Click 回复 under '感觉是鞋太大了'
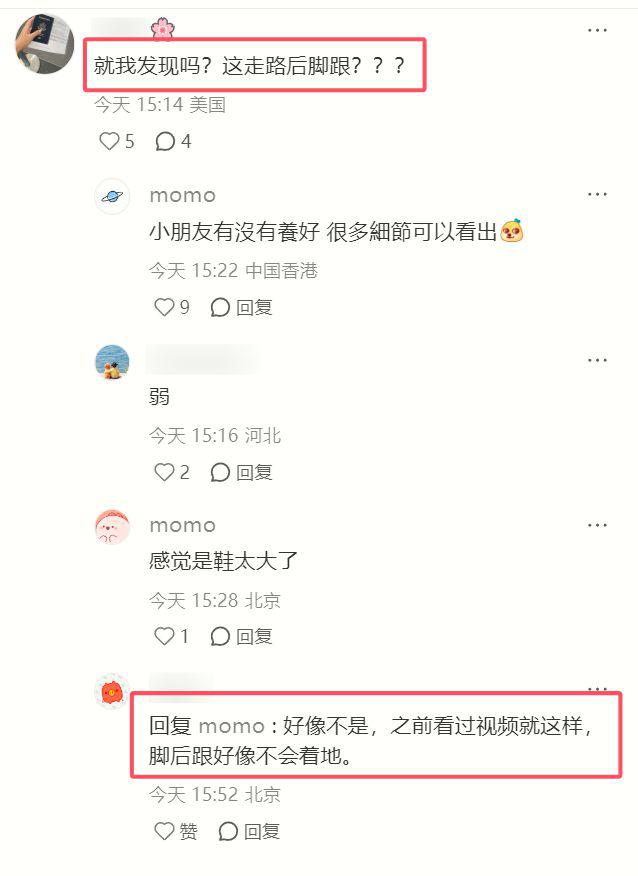The height and width of the screenshot is (876, 638). (241, 636)
